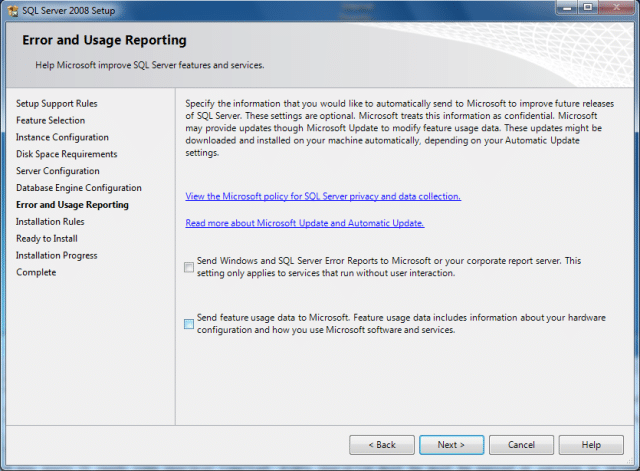
Task: Maximize the SQL Server 2008 Setup window
Action: [588, 7]
